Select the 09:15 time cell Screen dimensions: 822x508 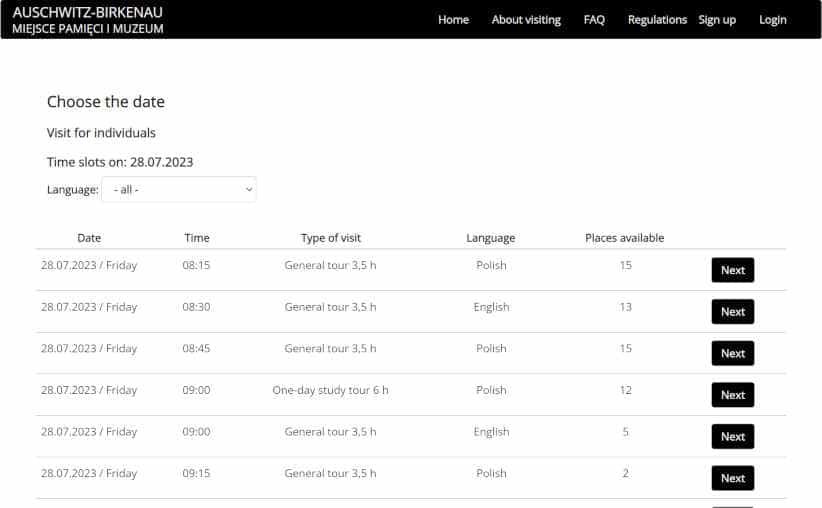coord(196,473)
